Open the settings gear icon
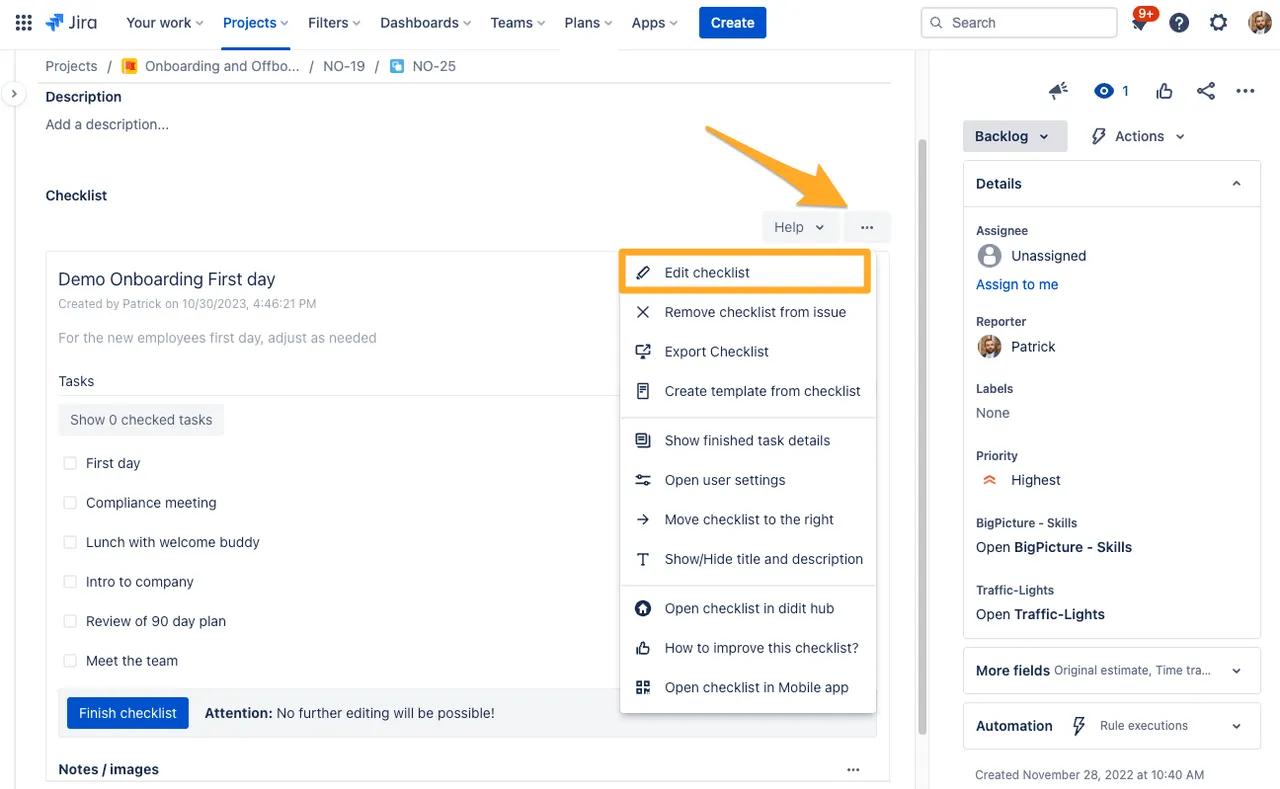The width and height of the screenshot is (1280, 789). click(x=1218, y=22)
